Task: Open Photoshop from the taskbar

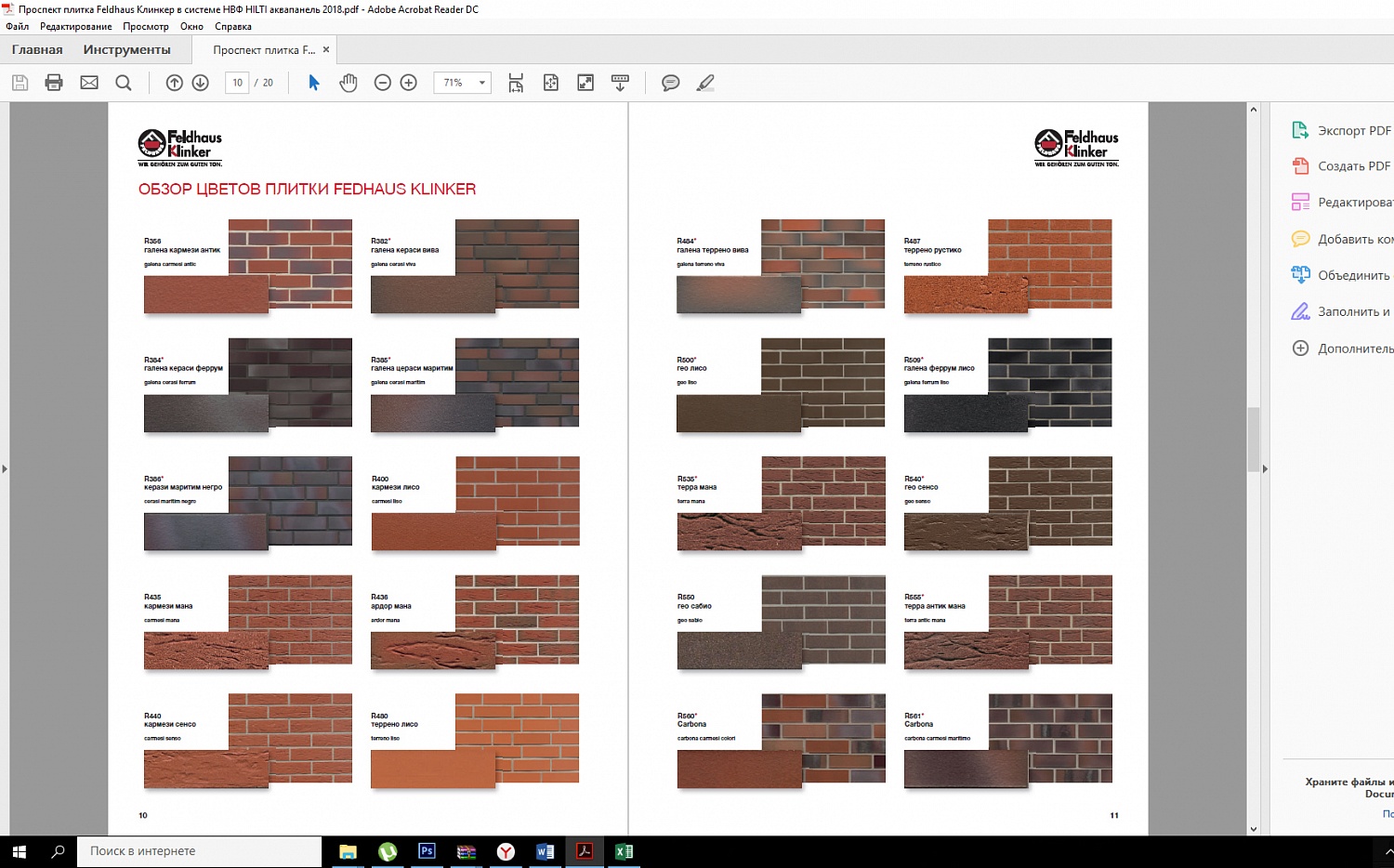Action: coord(427,851)
